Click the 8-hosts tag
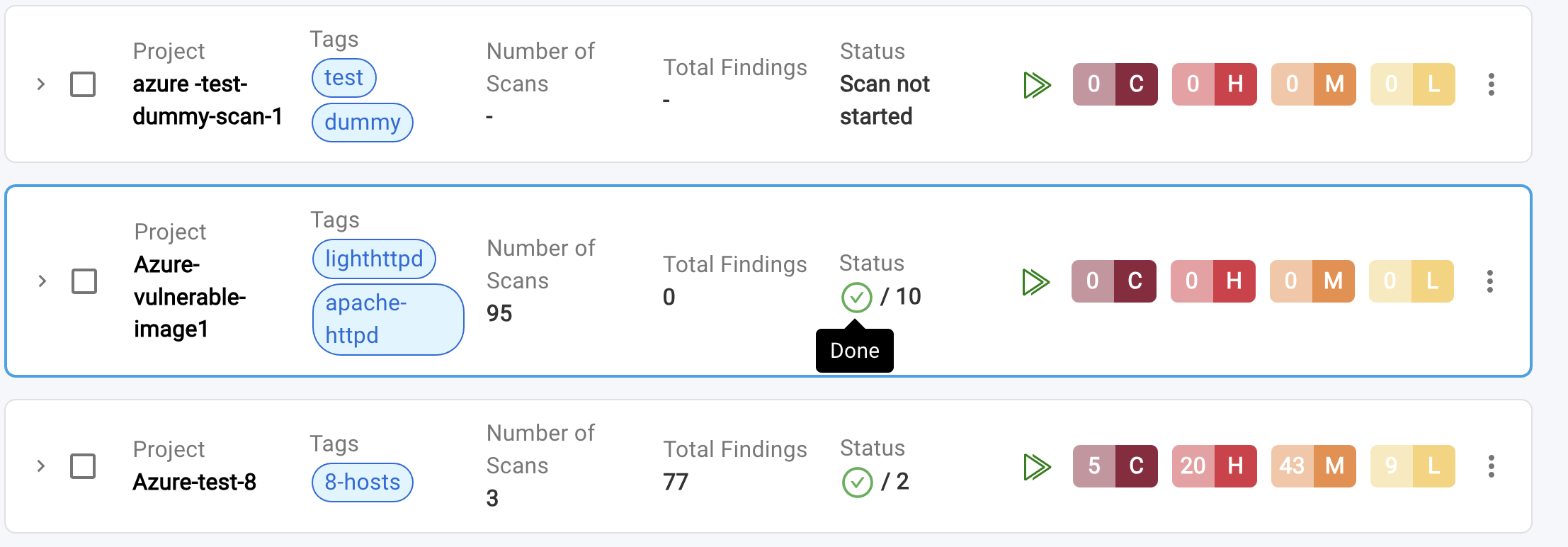This screenshot has height=547, width=1568. [x=362, y=483]
